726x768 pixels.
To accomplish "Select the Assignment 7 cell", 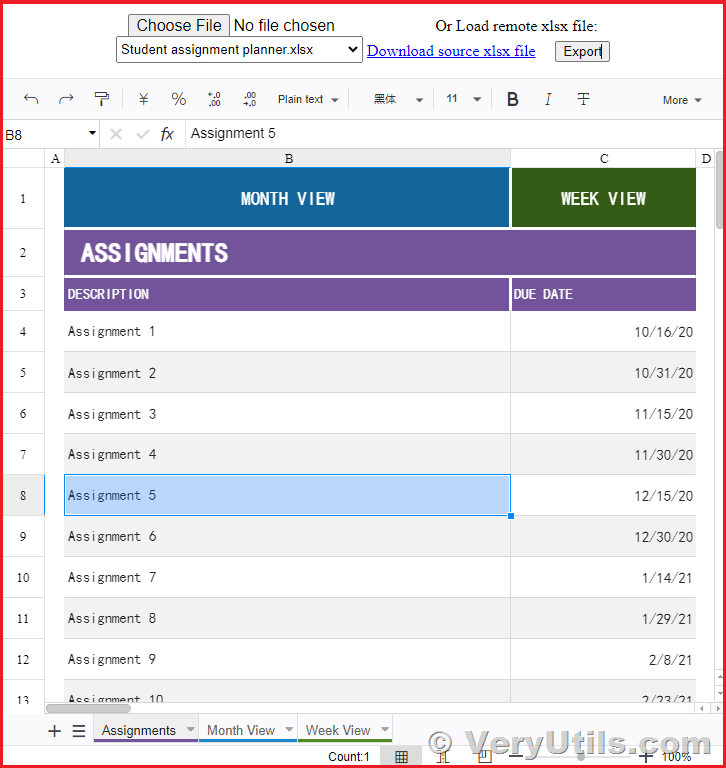I will [x=287, y=577].
